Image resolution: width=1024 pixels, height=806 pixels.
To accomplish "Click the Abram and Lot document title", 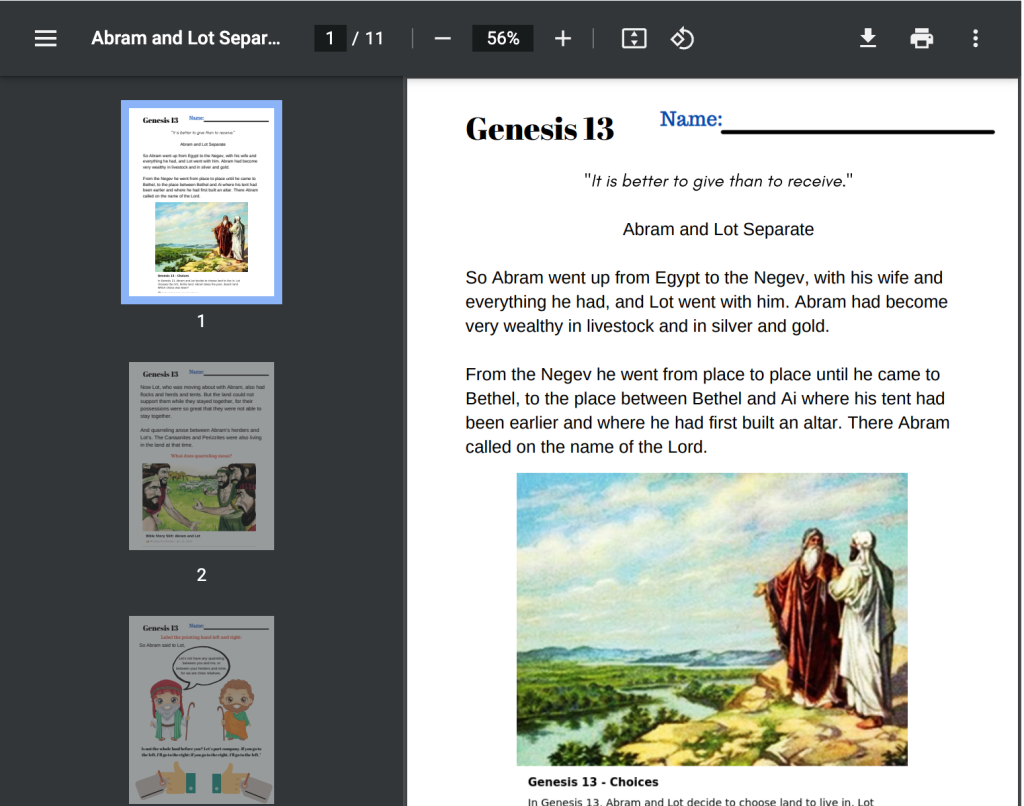I will [186, 38].
